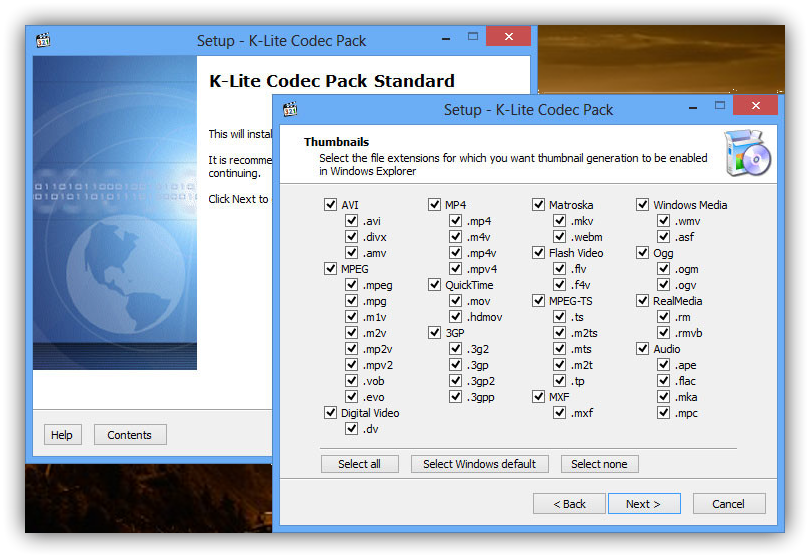Uncheck the Matroska group checkbox

pos(538,205)
